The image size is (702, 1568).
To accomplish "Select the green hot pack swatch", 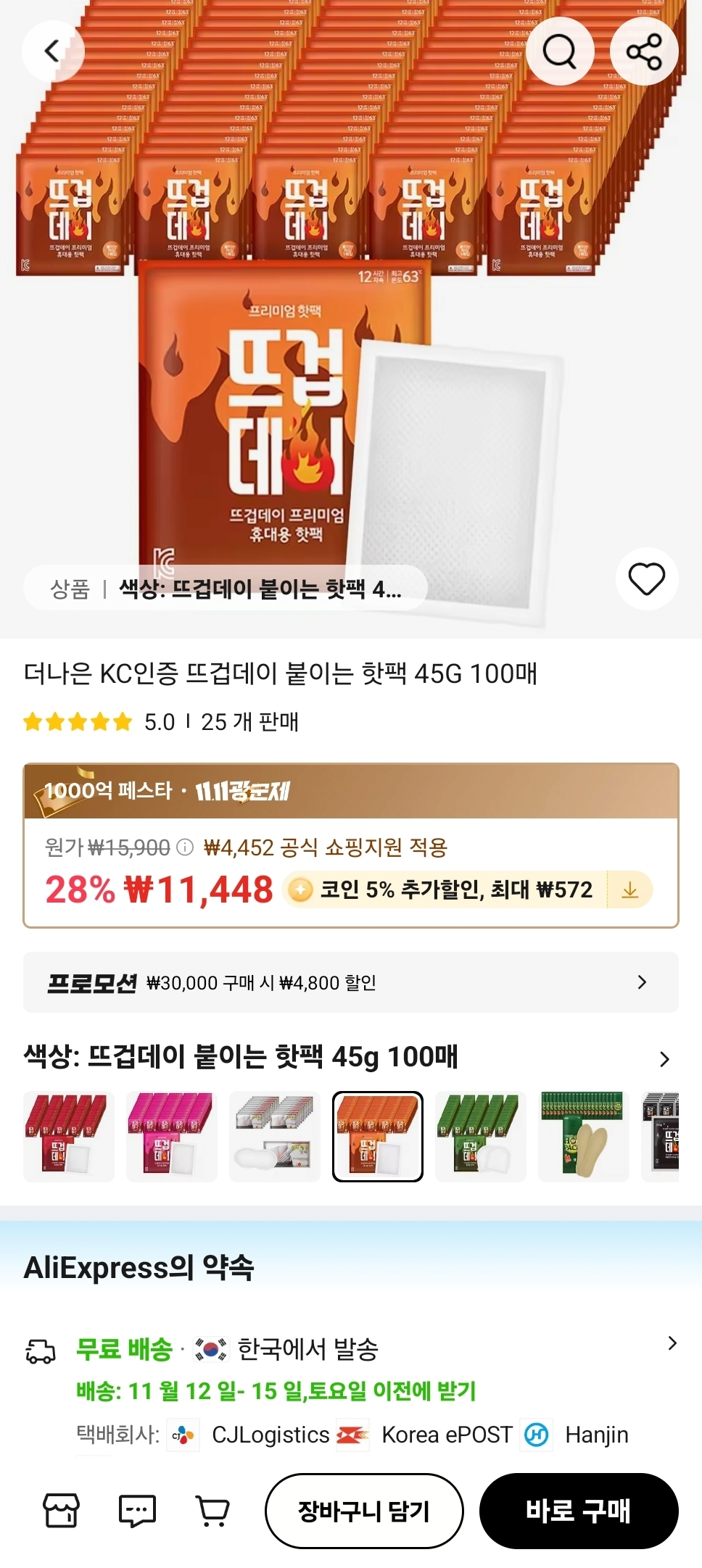I will coord(481,1137).
